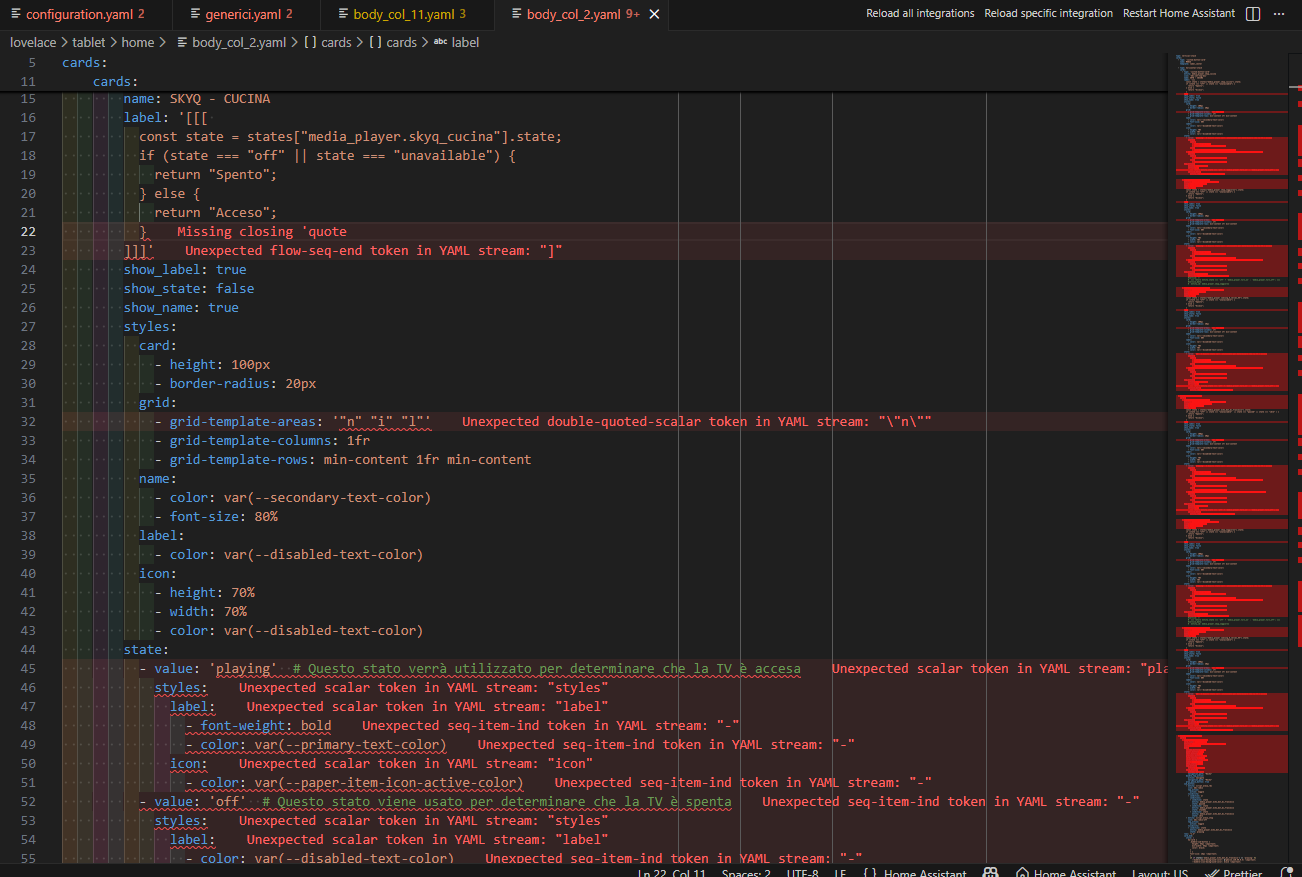
Task: Select the lovelace breadcrumb segment
Action: tap(33, 43)
